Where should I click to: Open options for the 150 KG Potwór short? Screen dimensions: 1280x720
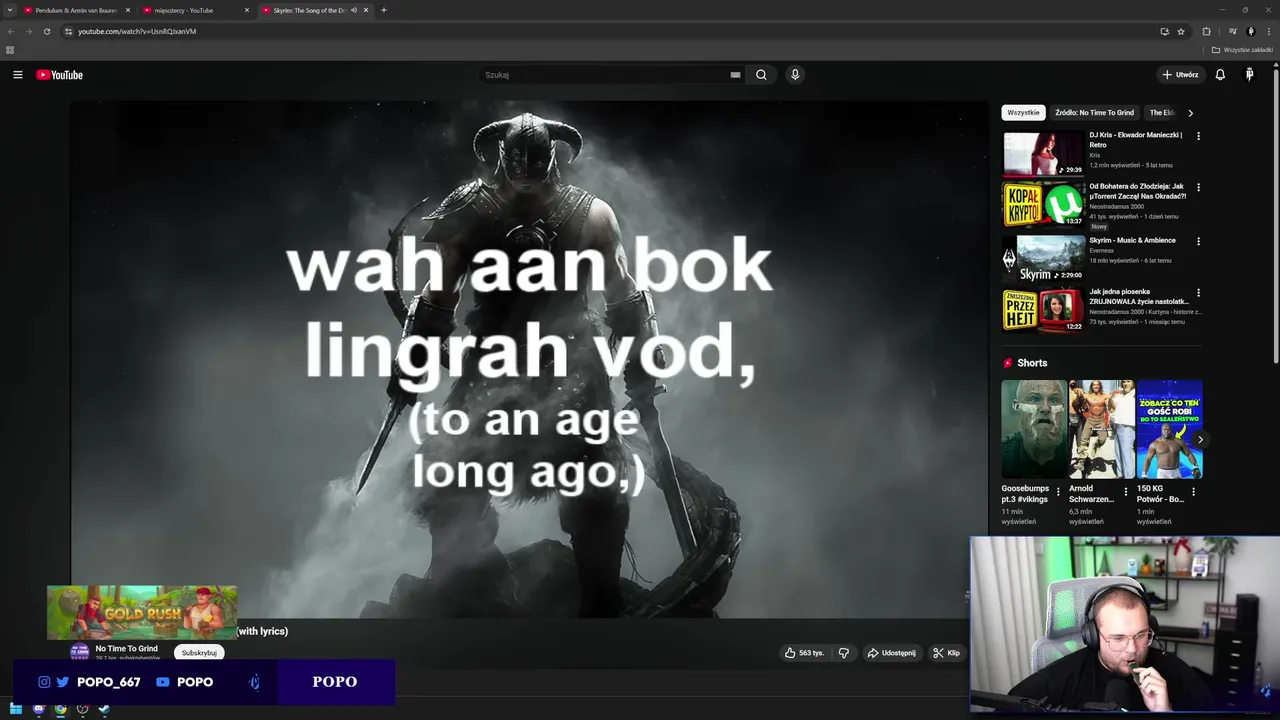(1193, 492)
